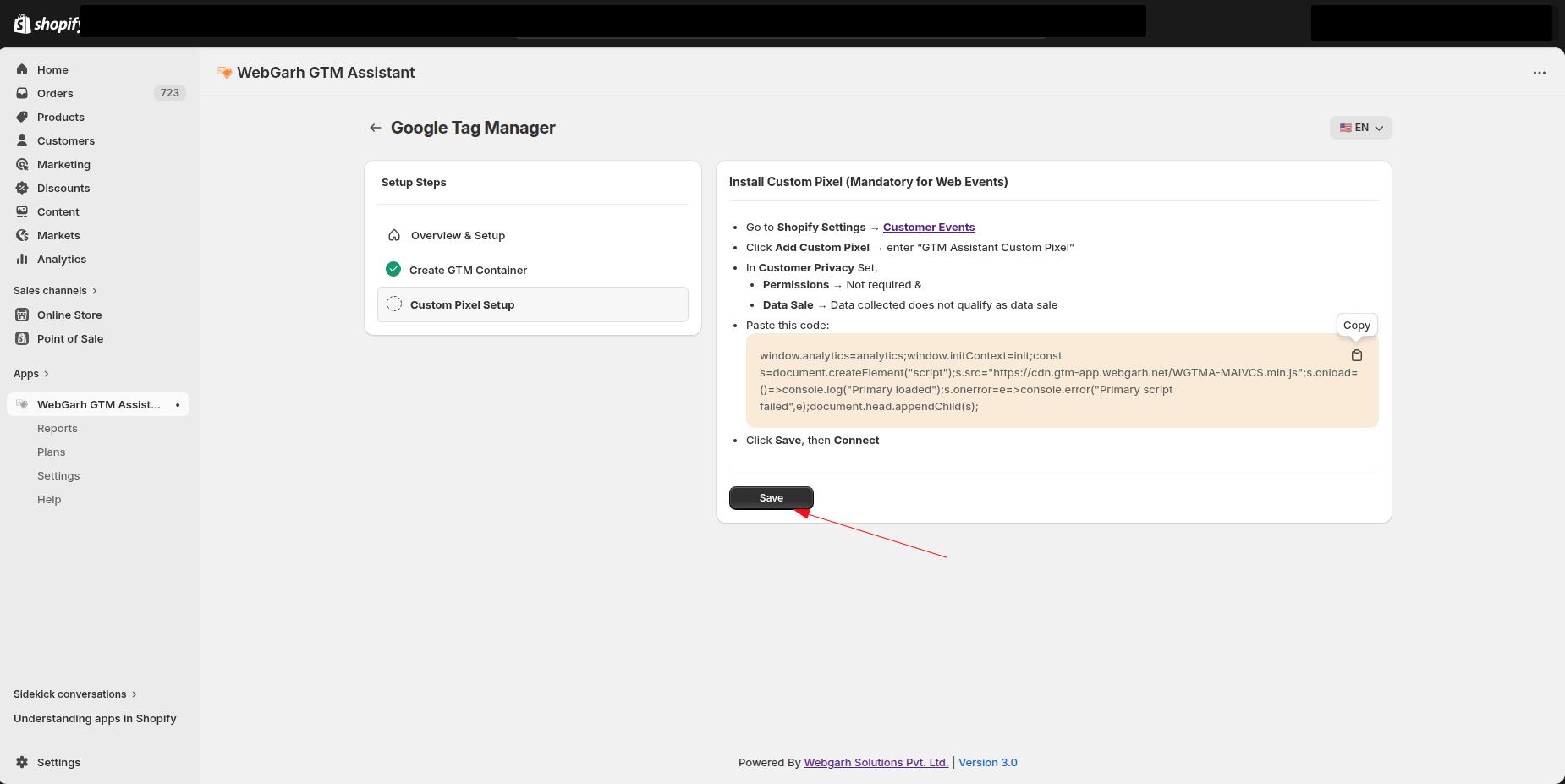Image resolution: width=1565 pixels, height=784 pixels.
Task: Click the Google Tag Manager page title
Action: pyautogui.click(x=473, y=128)
